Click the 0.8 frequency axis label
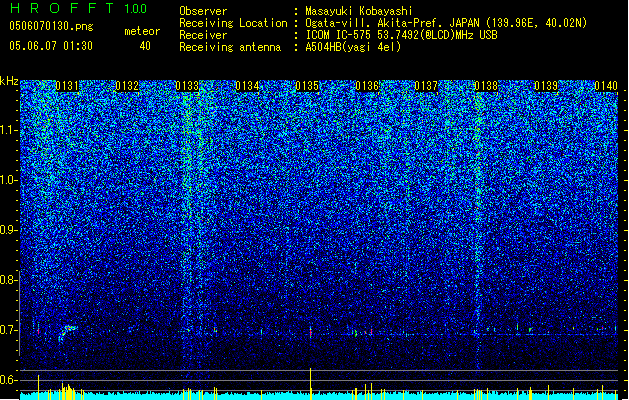Image resolution: width=629 pixels, height=400 pixels. tap(8, 280)
